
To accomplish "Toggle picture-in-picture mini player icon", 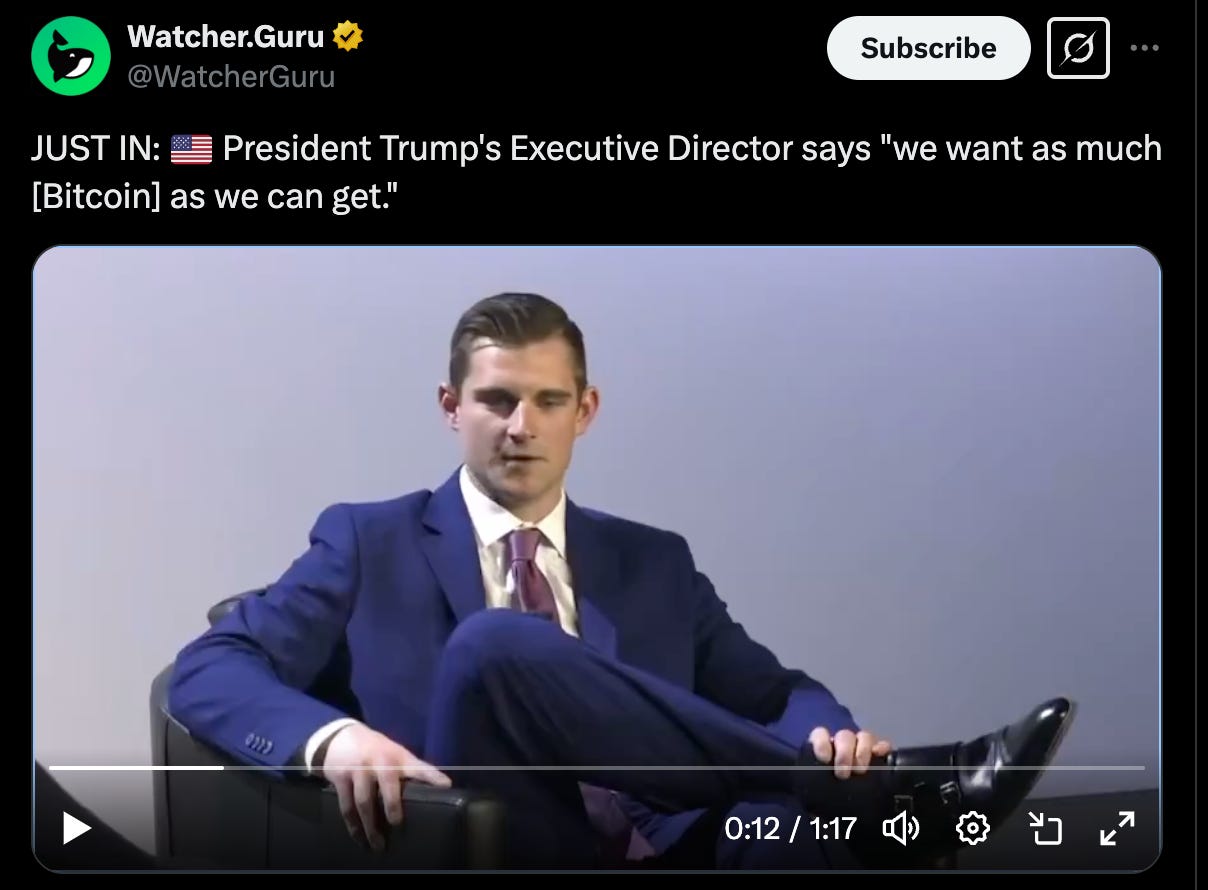I will (x=1045, y=828).
